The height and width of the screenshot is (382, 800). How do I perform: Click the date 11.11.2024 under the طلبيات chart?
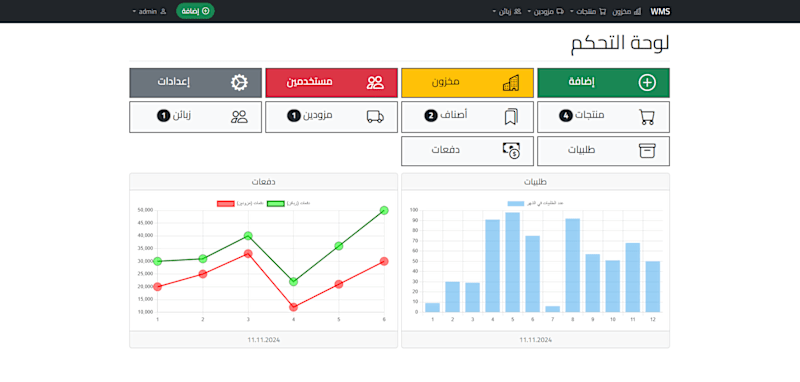tap(535, 340)
